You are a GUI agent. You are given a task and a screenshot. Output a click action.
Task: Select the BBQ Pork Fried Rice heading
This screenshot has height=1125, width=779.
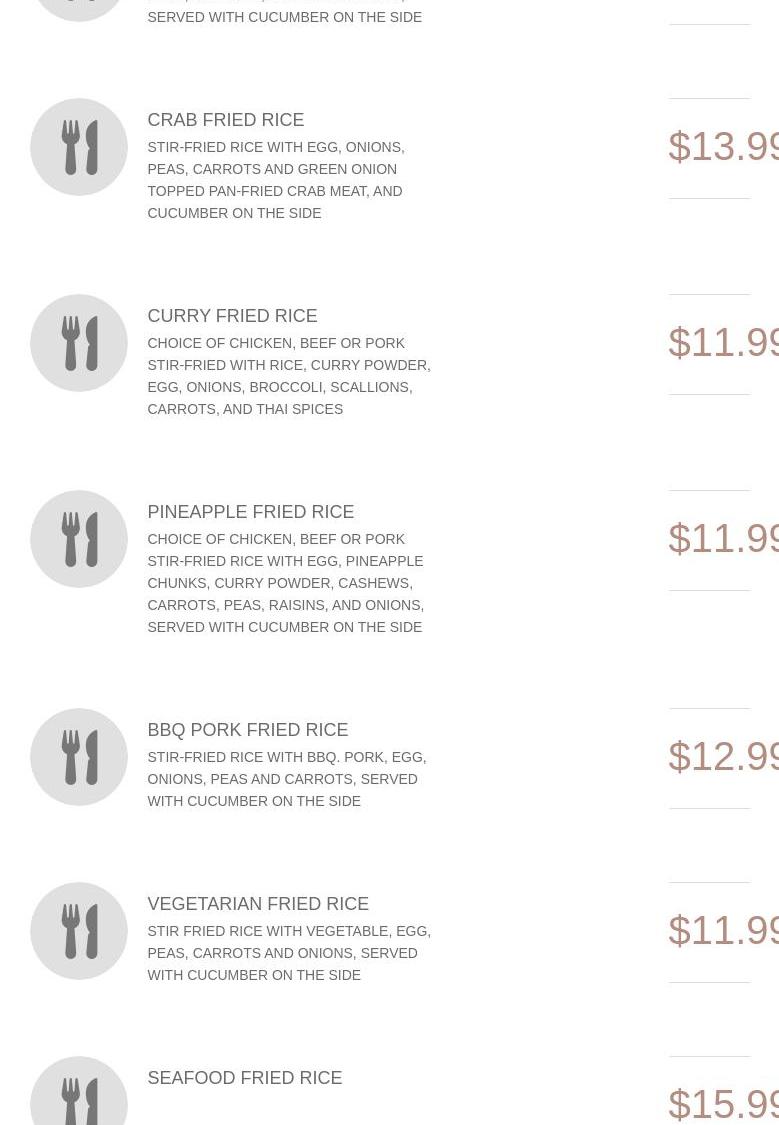click(x=247, y=730)
